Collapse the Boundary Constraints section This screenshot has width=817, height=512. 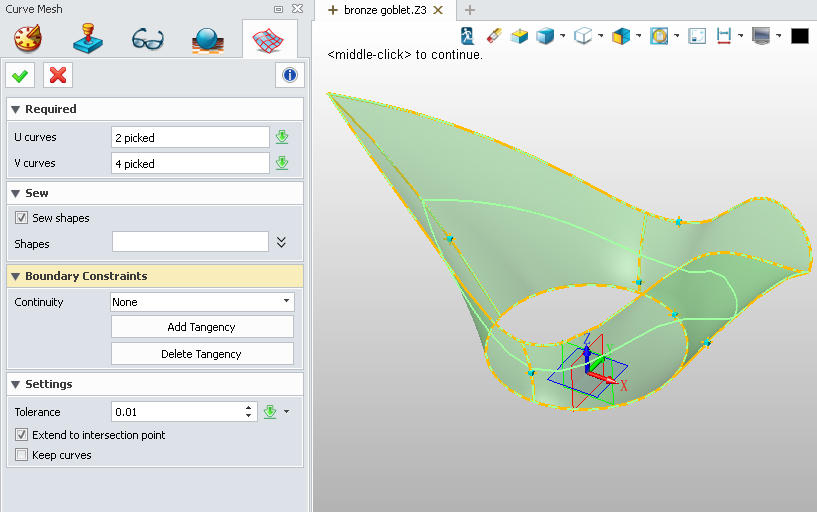pyautogui.click(x=16, y=276)
